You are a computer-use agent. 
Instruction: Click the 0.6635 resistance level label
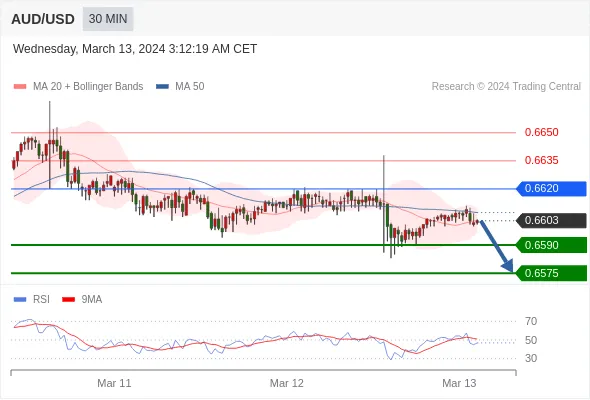pyautogui.click(x=541, y=160)
